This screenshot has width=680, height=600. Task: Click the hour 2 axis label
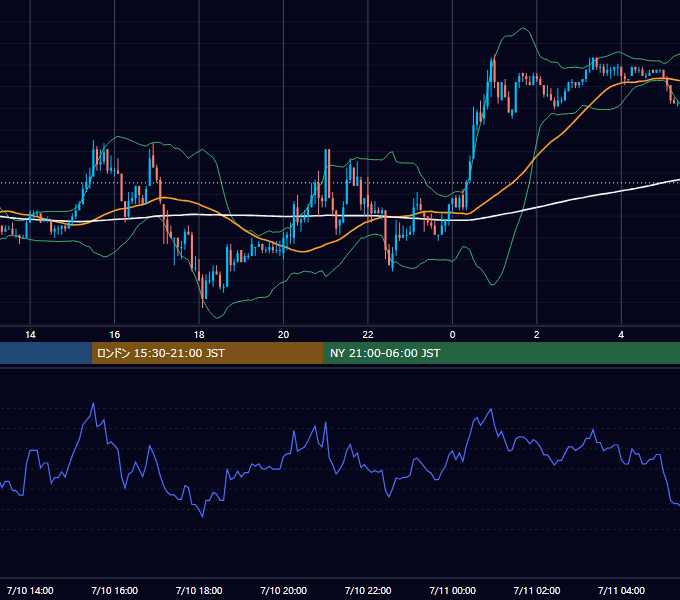tap(537, 335)
